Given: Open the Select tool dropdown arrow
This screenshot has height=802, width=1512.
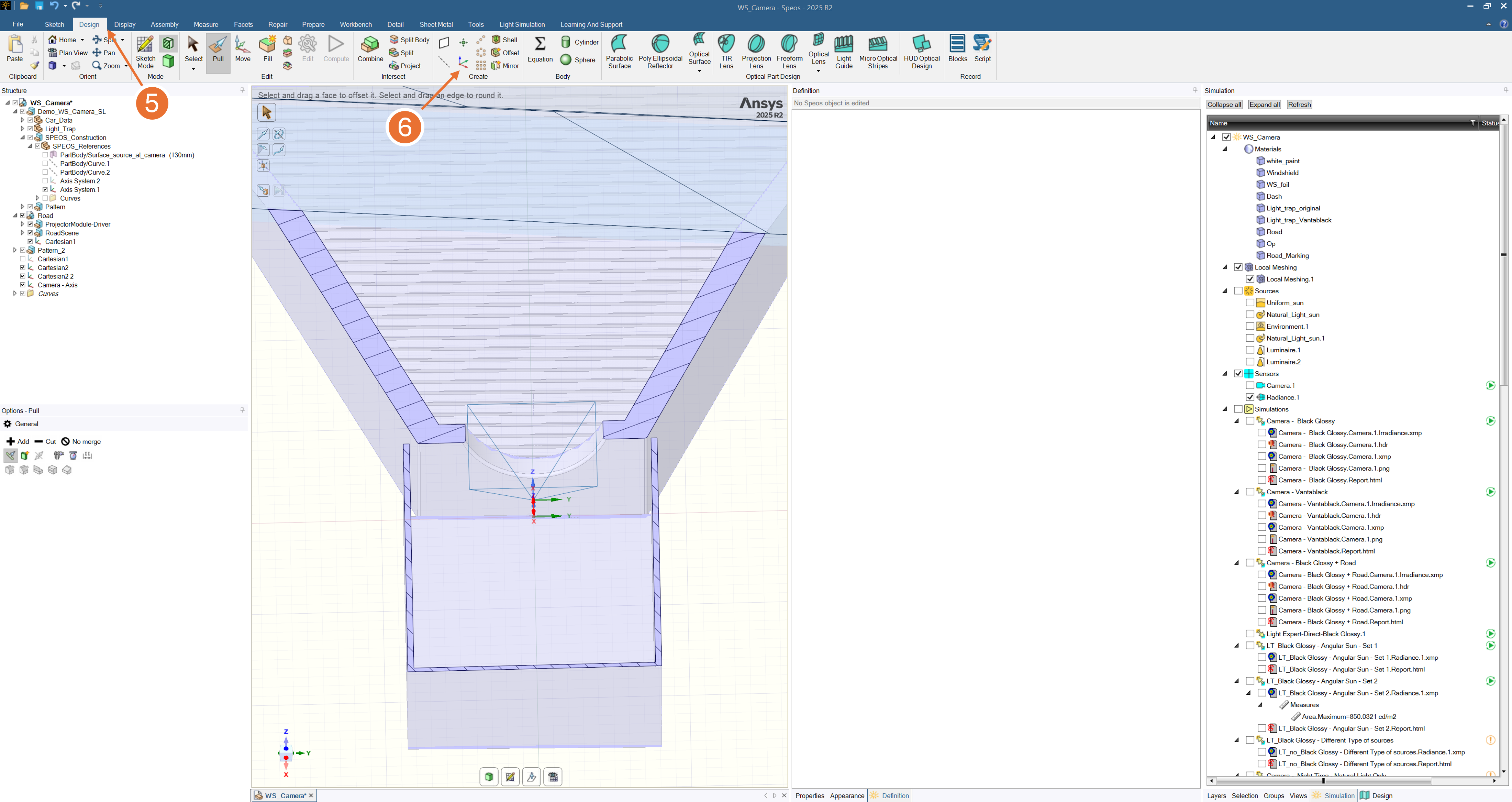Looking at the screenshot, I should pos(193,69).
